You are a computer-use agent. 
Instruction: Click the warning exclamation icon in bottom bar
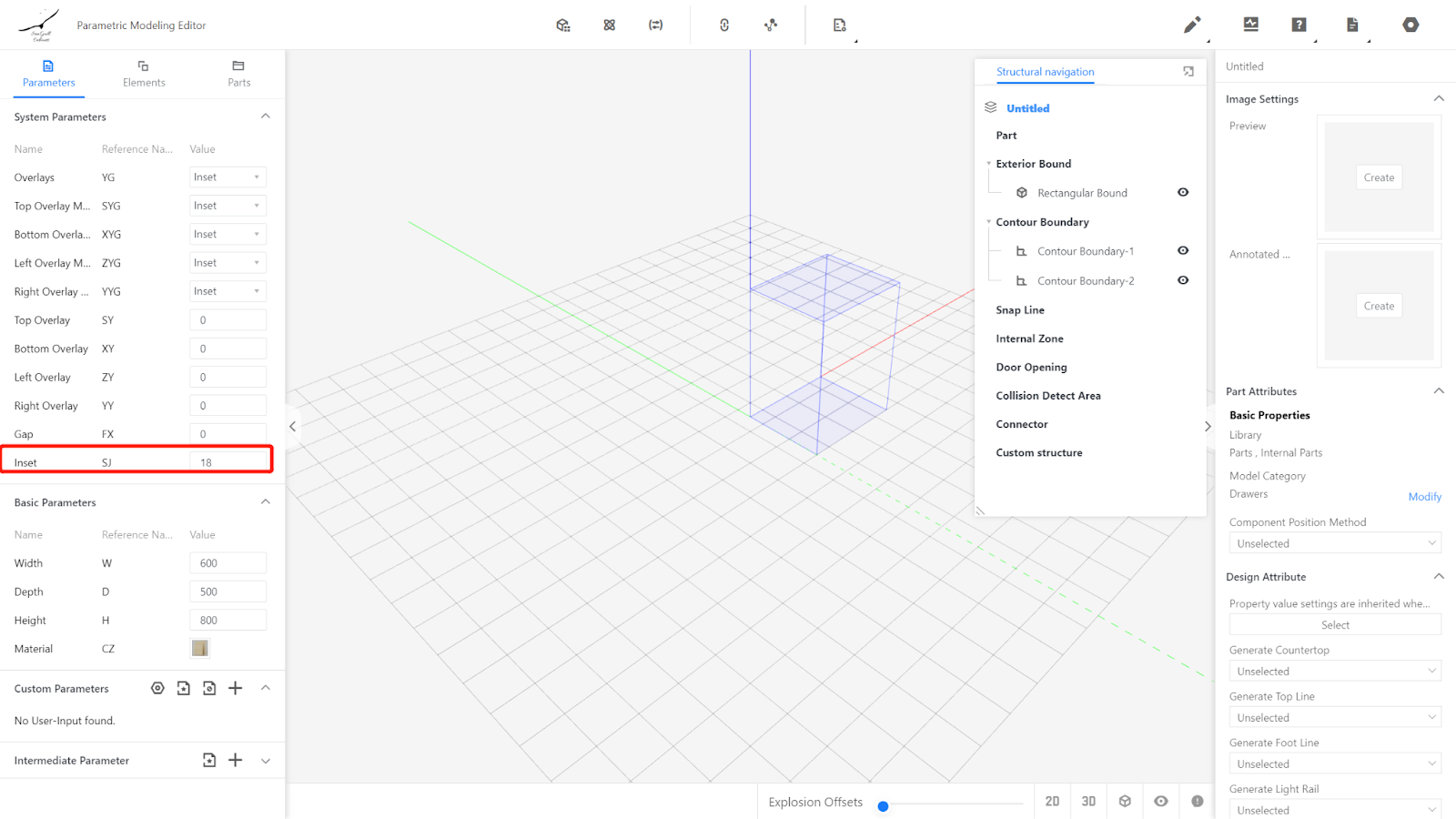(x=1197, y=802)
